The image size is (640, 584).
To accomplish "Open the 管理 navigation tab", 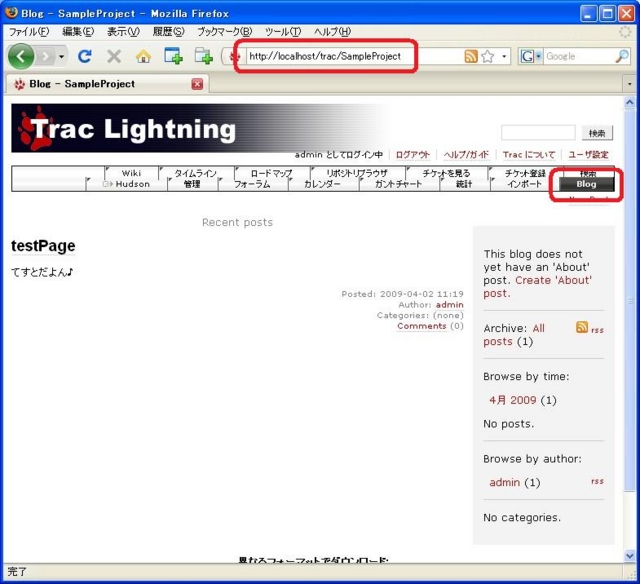I will tap(192, 184).
